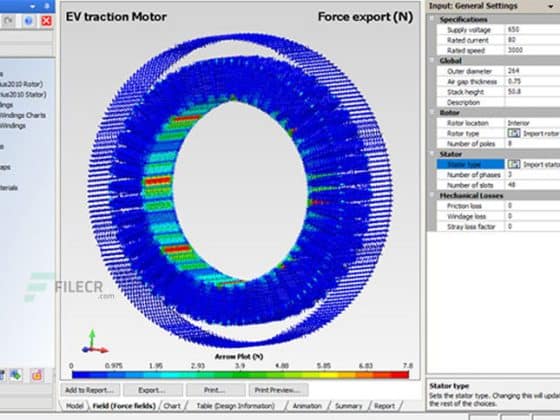Edit the Windage loss value

click(x=532, y=216)
